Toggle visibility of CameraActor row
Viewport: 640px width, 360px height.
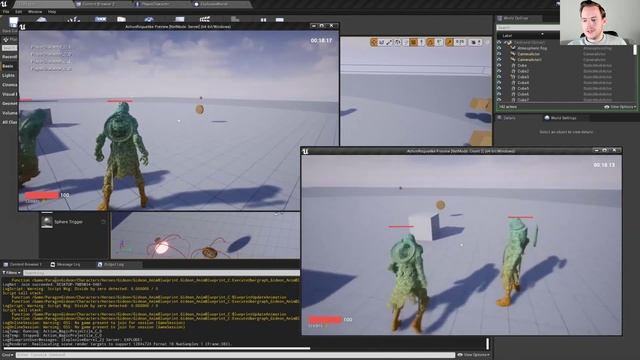click(499, 54)
